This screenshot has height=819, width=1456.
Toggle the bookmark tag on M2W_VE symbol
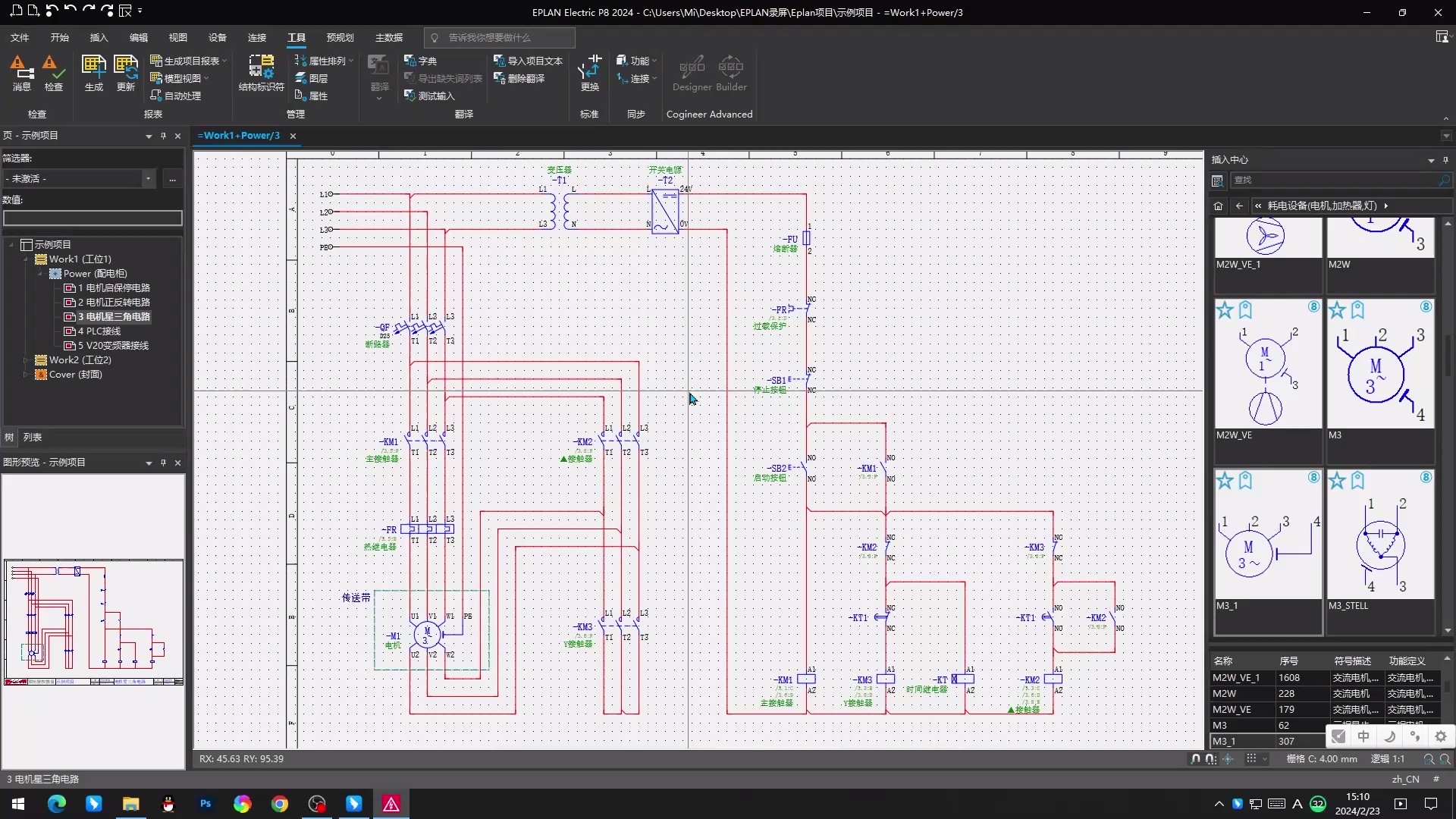click(x=1245, y=309)
